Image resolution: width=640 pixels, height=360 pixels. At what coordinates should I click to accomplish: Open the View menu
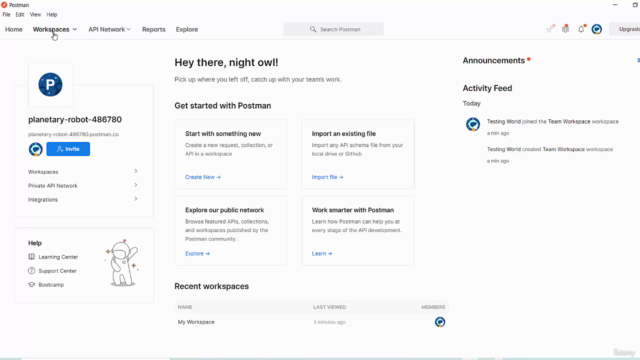(x=35, y=15)
